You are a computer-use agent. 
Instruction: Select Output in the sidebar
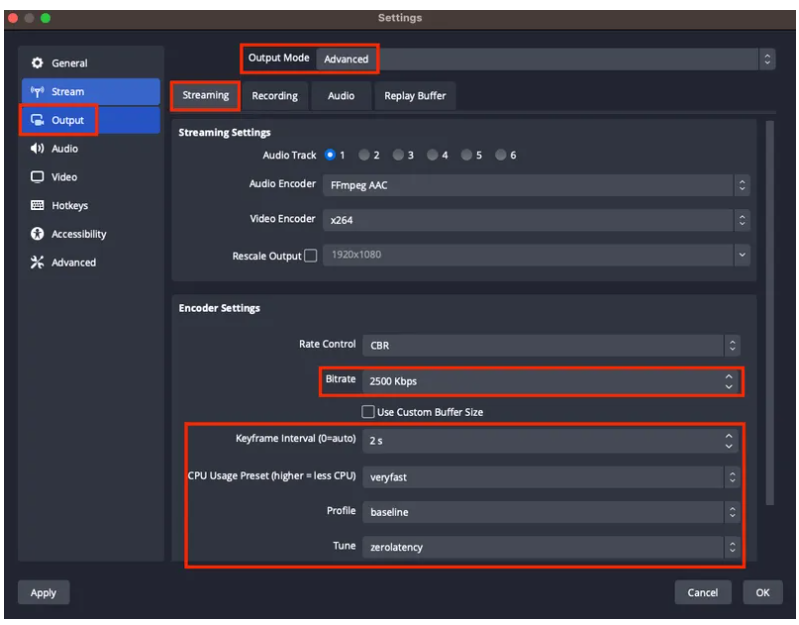coord(91,120)
